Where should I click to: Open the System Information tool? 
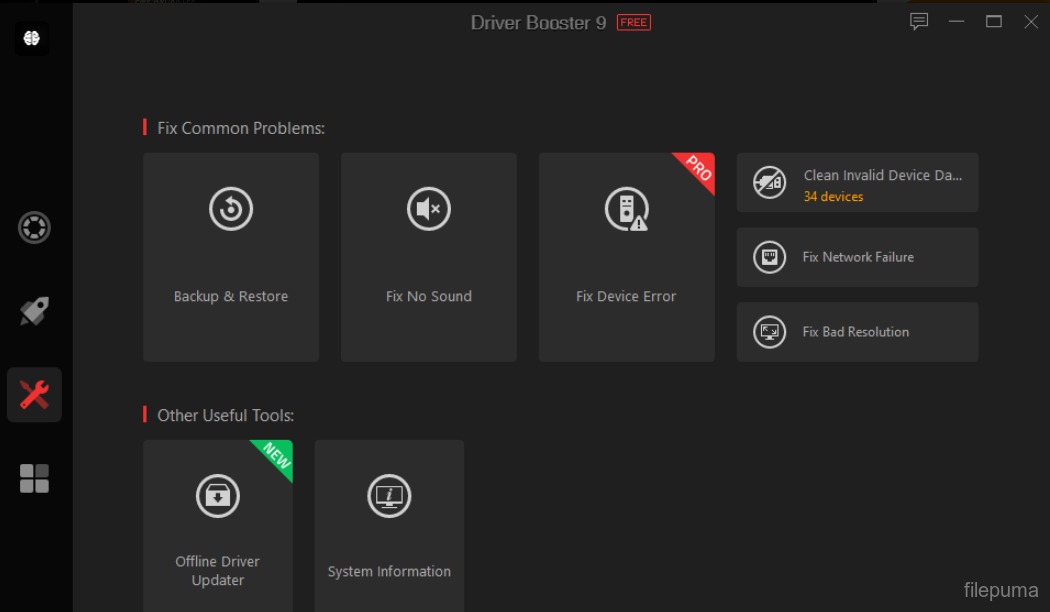pyautogui.click(x=389, y=525)
